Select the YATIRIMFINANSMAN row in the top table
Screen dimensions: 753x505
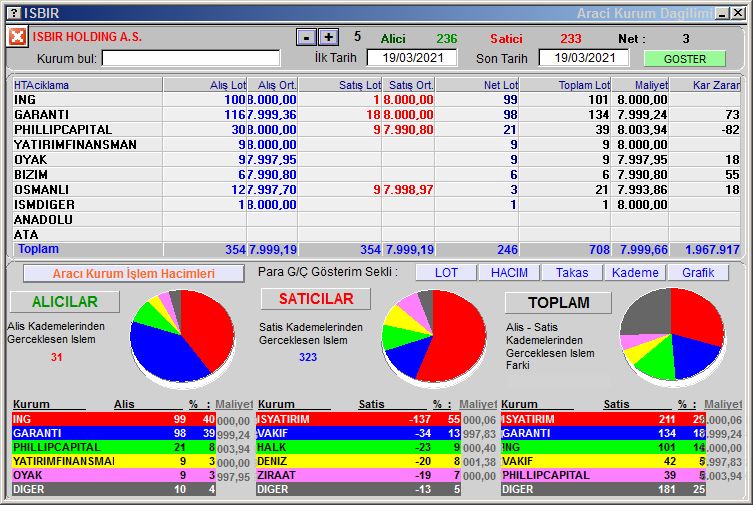tap(376, 144)
